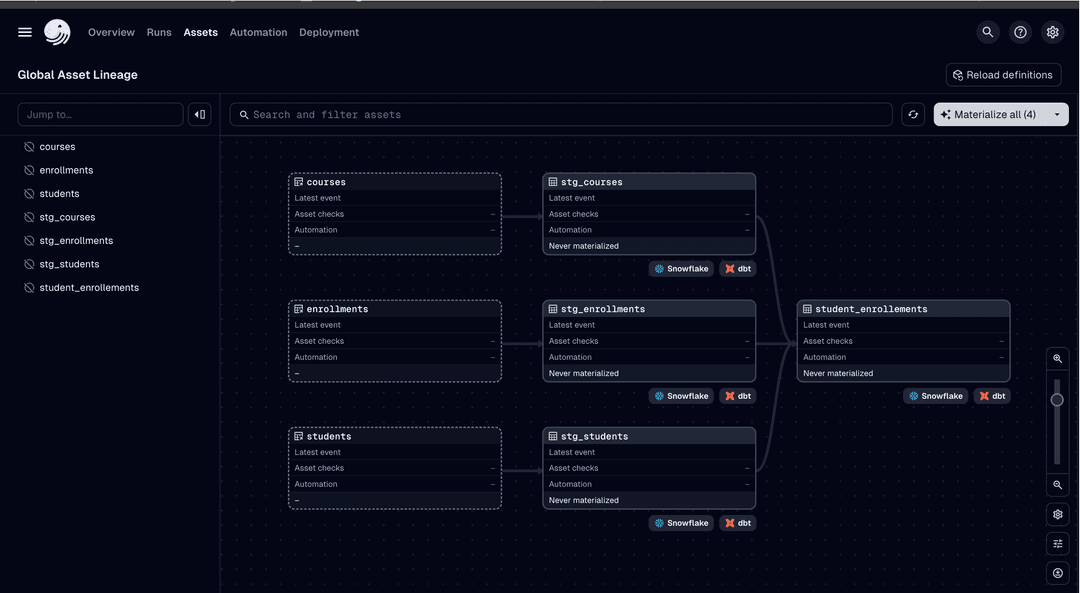This screenshot has width=1080, height=593.
Task: Click the Materialize all (4) button
Action: click(993, 114)
